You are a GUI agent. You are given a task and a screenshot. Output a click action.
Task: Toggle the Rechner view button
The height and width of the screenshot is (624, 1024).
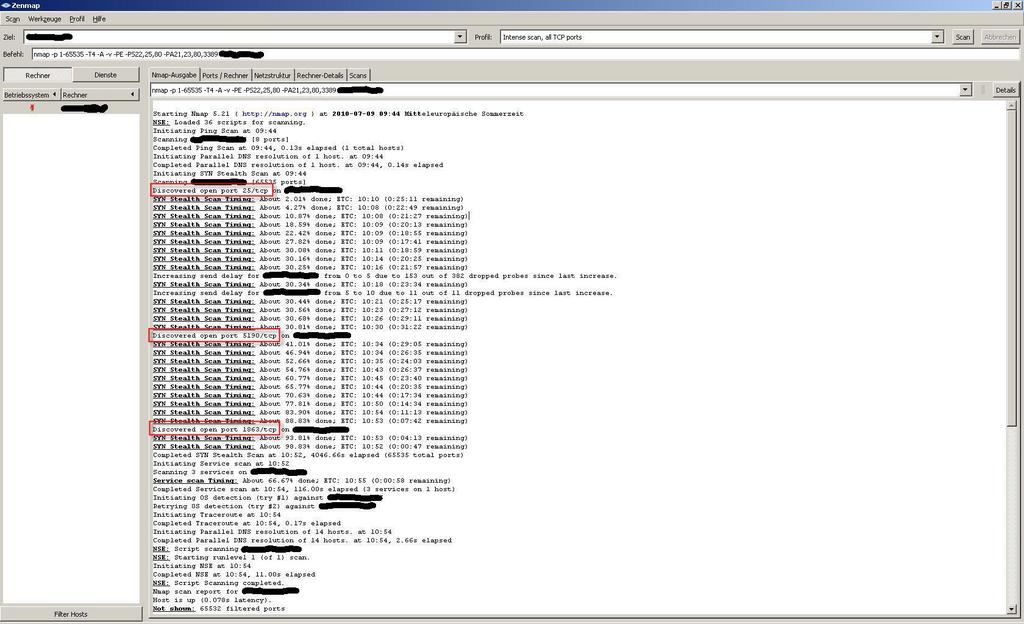click(x=37, y=75)
